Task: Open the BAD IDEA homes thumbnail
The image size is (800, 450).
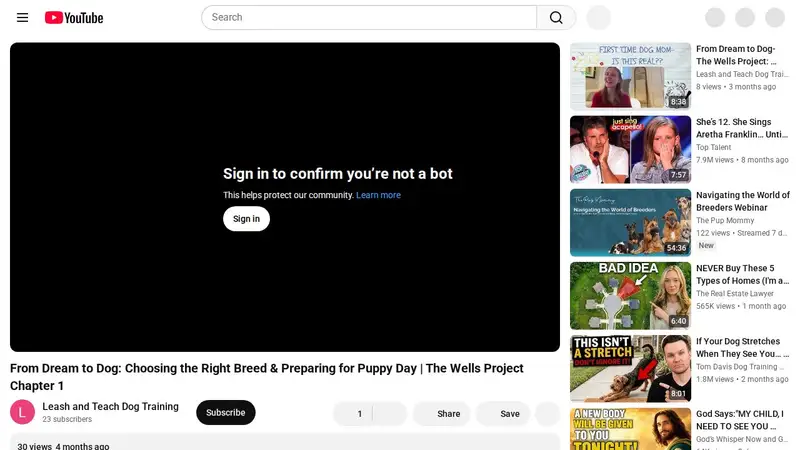Action: pos(630,295)
